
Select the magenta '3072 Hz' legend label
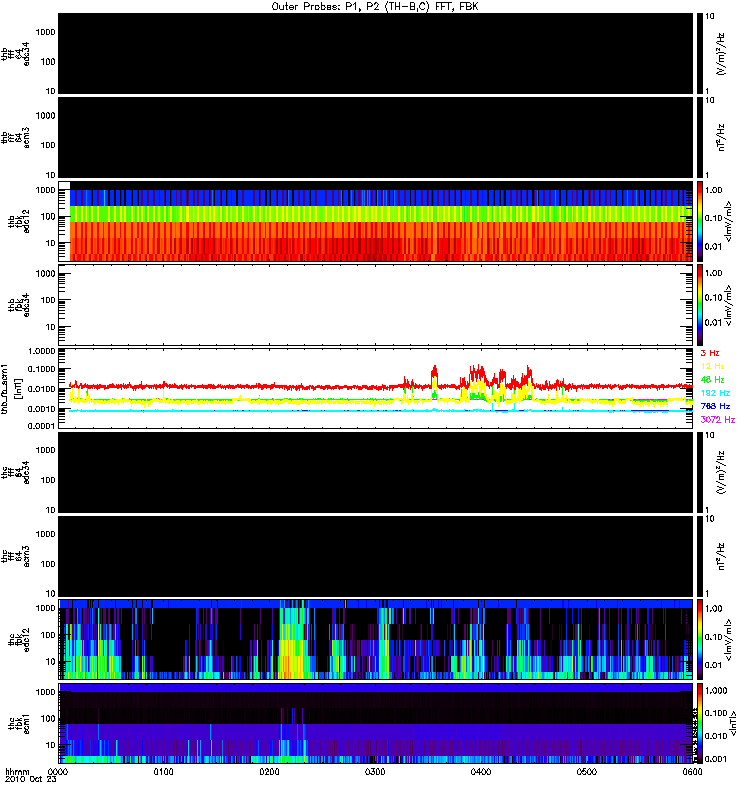tap(717, 419)
